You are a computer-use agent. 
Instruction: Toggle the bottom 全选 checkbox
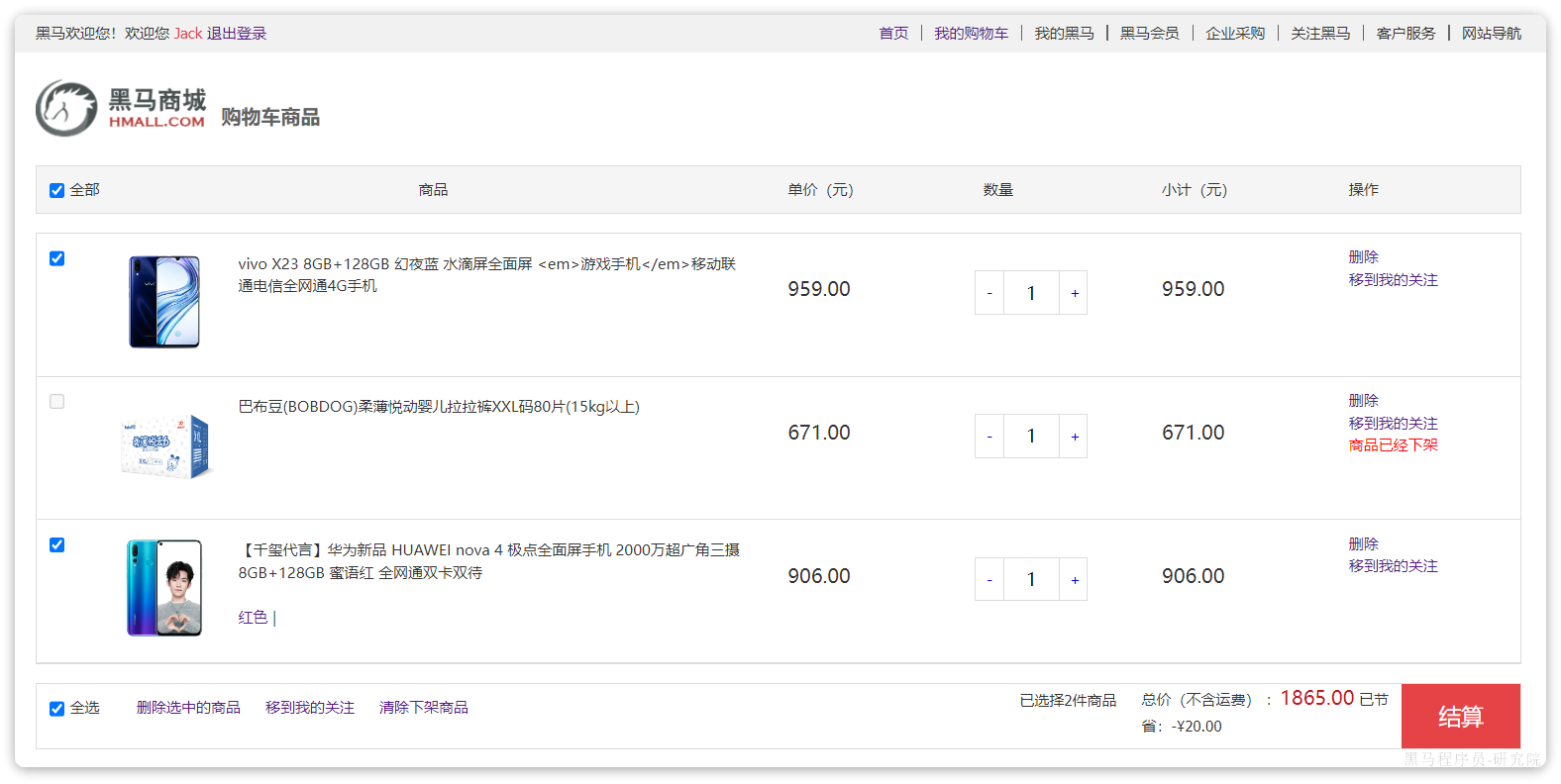click(x=57, y=709)
